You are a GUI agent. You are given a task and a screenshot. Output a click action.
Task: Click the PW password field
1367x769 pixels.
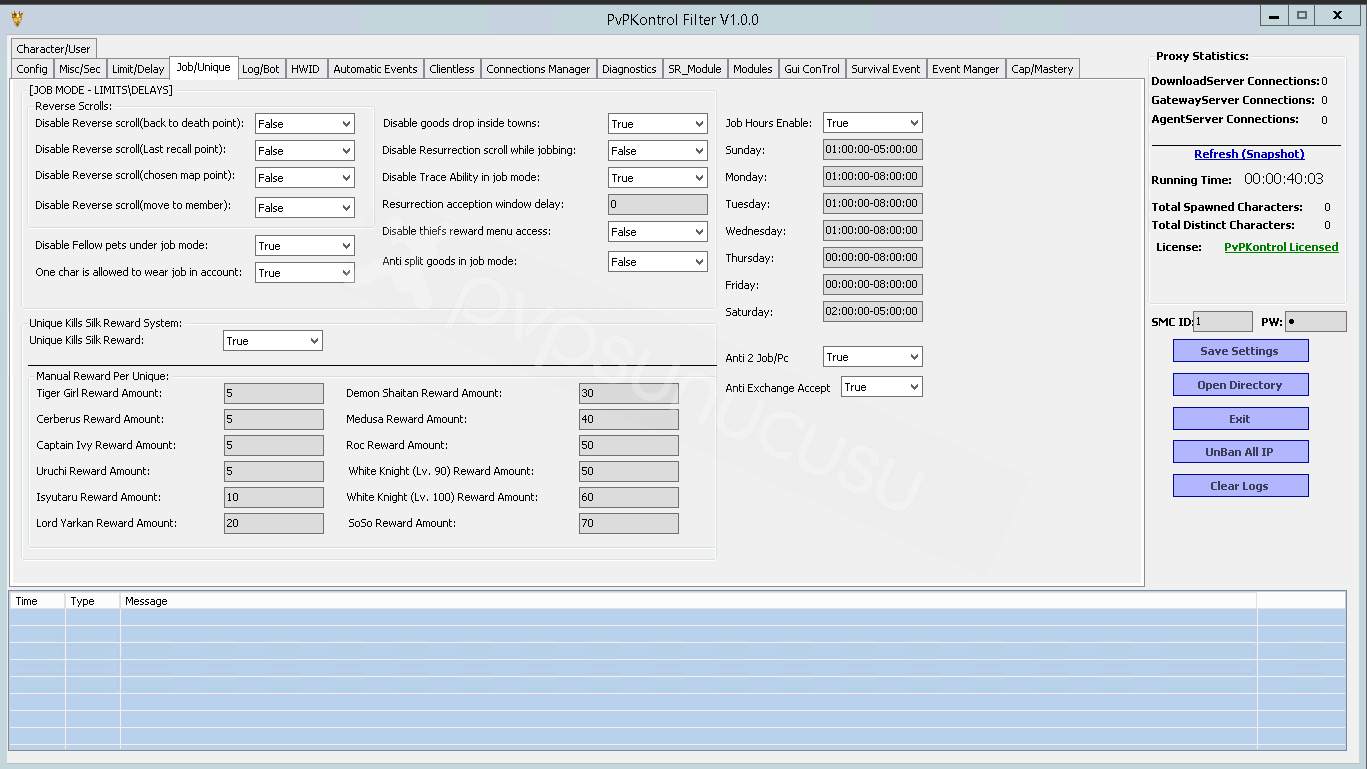(1315, 322)
